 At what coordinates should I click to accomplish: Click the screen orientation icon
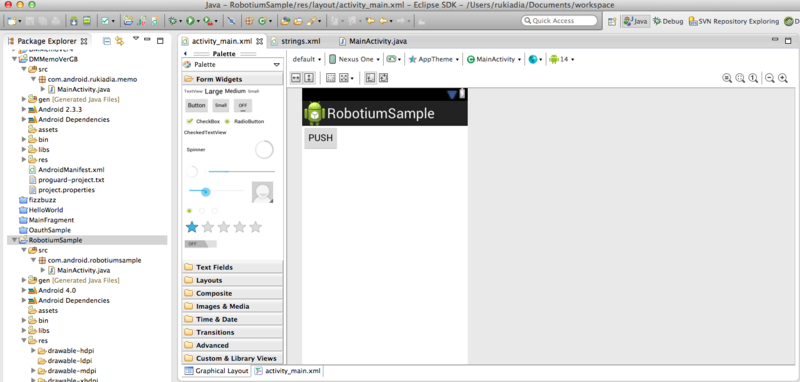(x=392, y=59)
